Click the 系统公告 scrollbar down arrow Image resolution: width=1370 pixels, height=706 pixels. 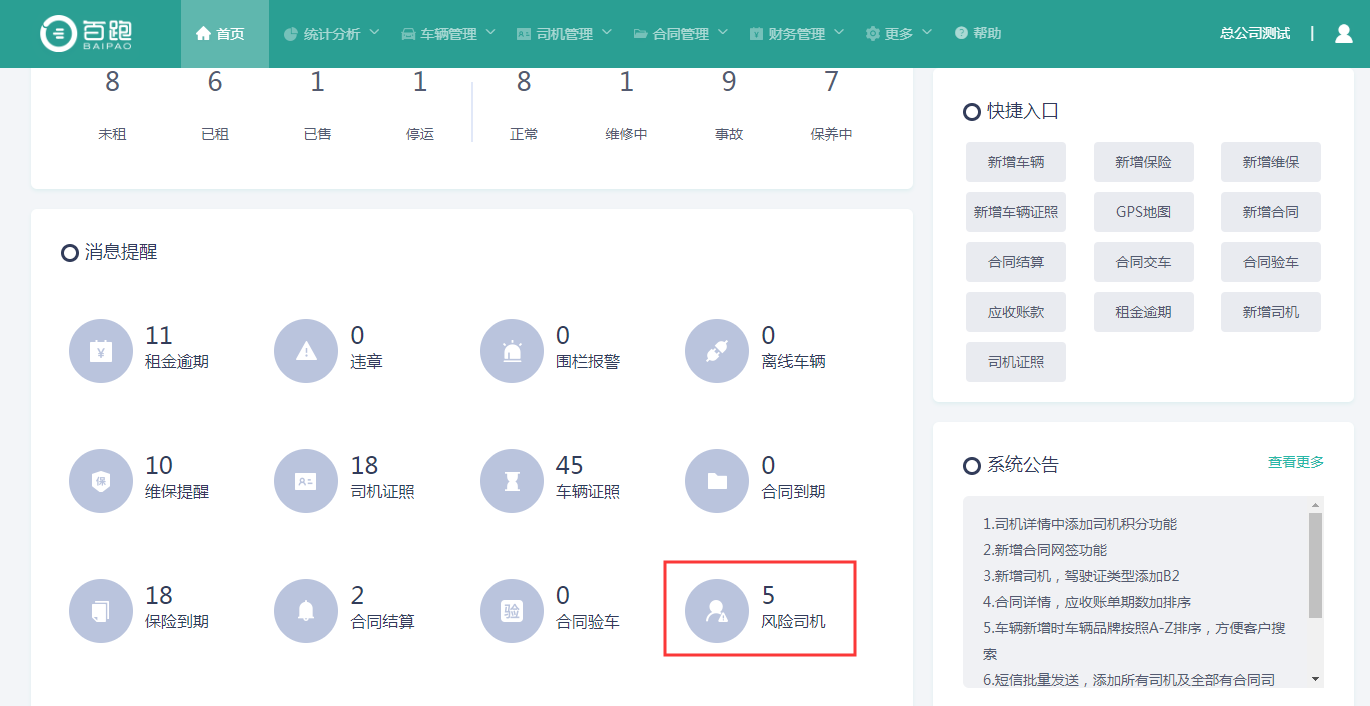(x=1315, y=679)
